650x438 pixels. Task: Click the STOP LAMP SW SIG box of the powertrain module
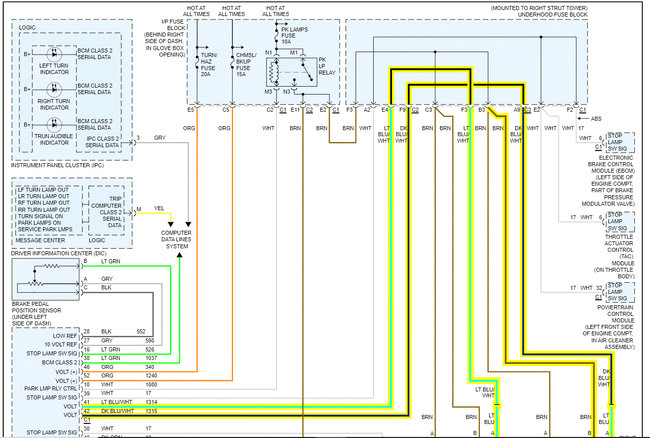[620, 292]
